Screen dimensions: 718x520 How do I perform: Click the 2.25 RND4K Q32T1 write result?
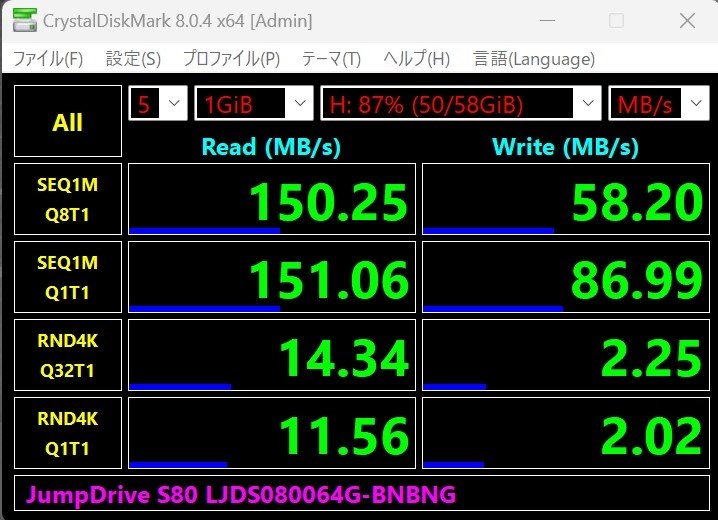566,355
